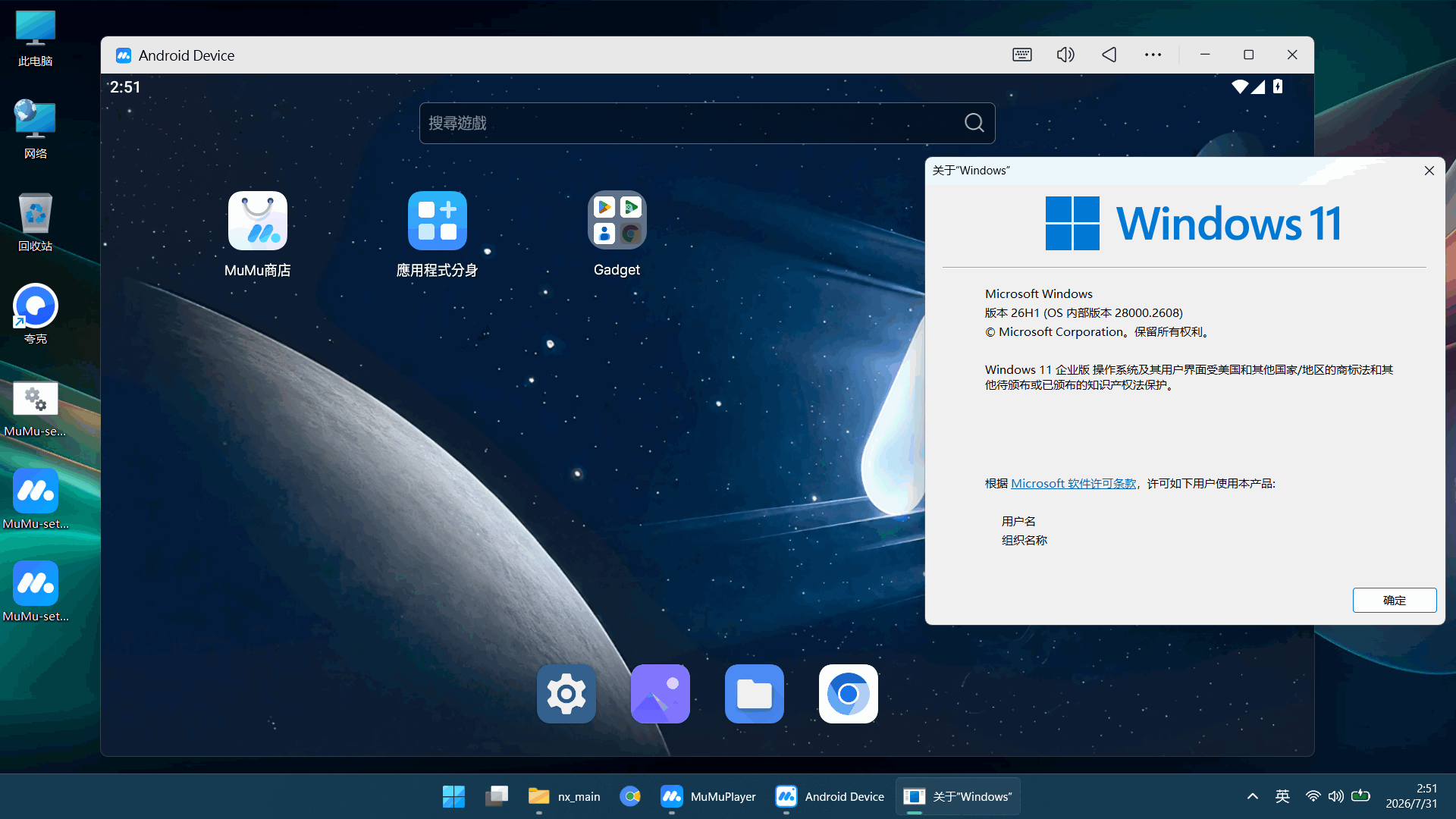The height and width of the screenshot is (819, 1456).
Task: Click the Android battery status icon
Action: pyautogui.click(x=1278, y=86)
